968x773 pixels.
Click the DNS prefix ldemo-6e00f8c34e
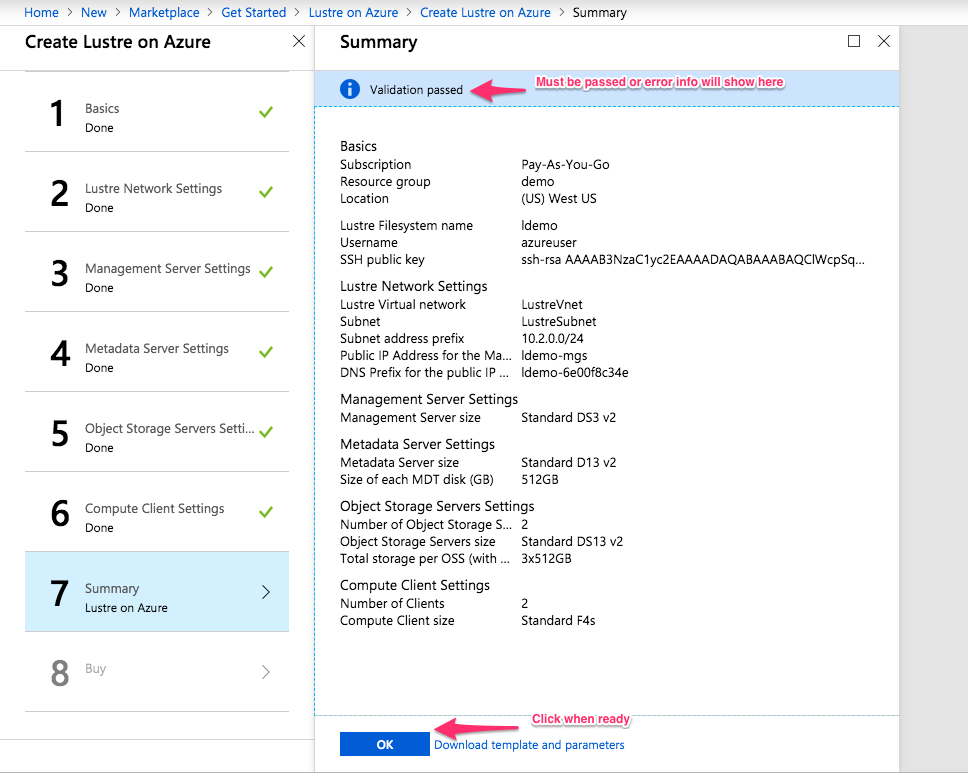coord(575,372)
